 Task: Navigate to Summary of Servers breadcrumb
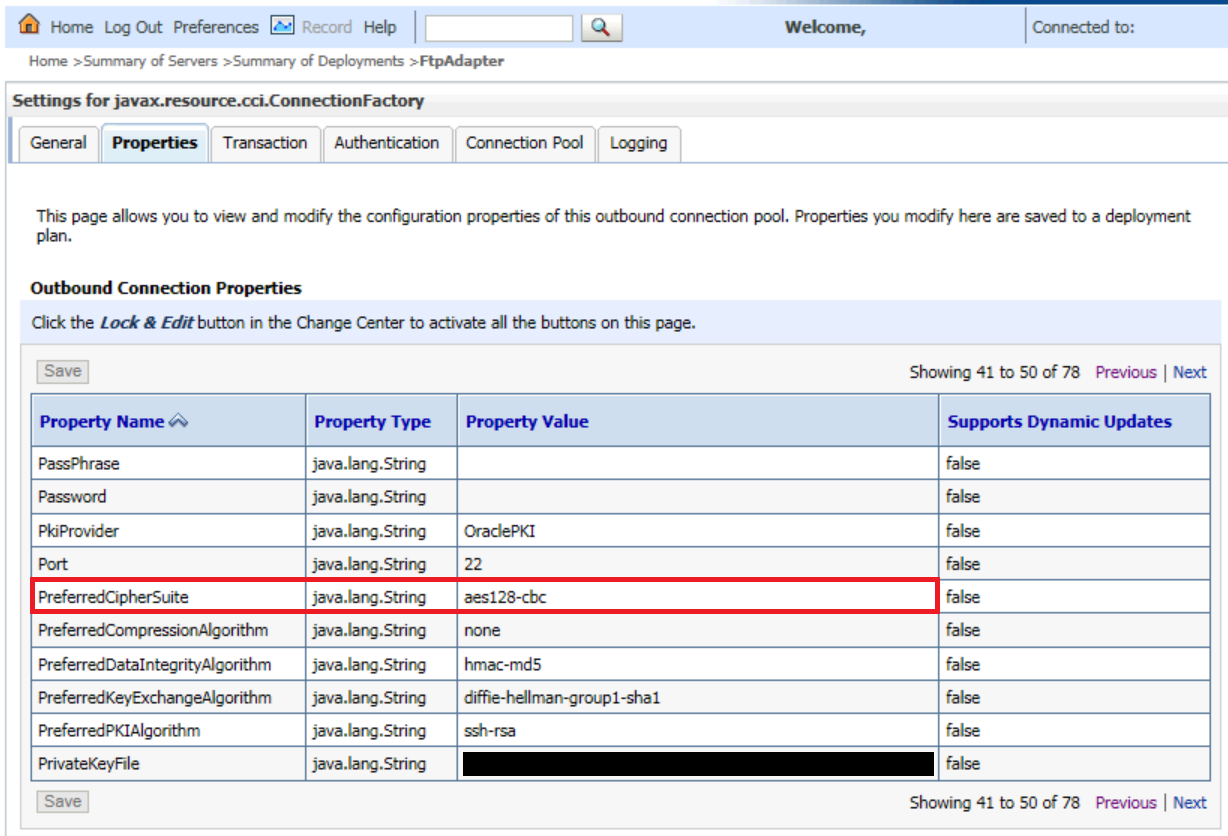[x=150, y=61]
